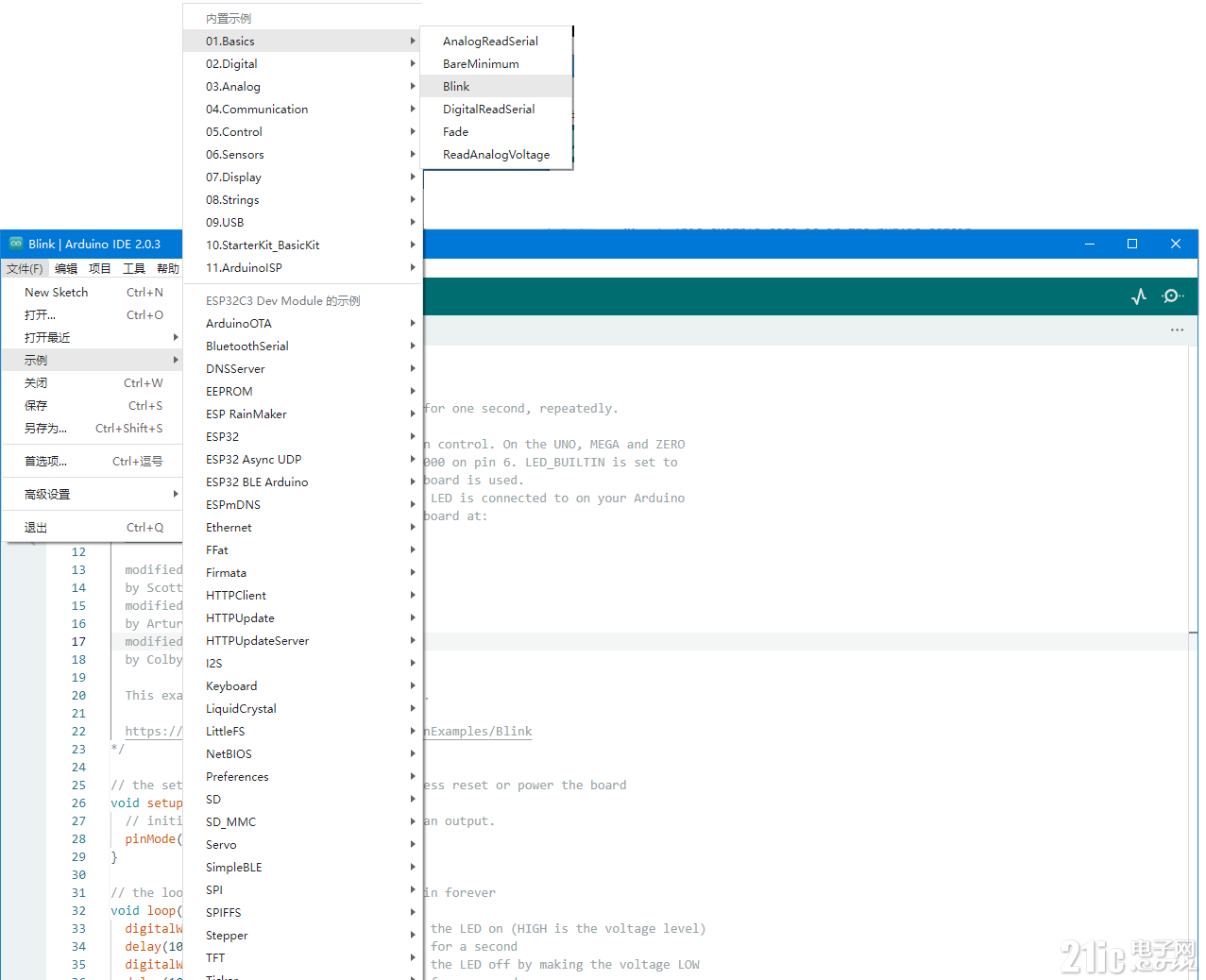Open BluetoothSerial examples submenu
The height and width of the screenshot is (980, 1206).
tap(302, 346)
